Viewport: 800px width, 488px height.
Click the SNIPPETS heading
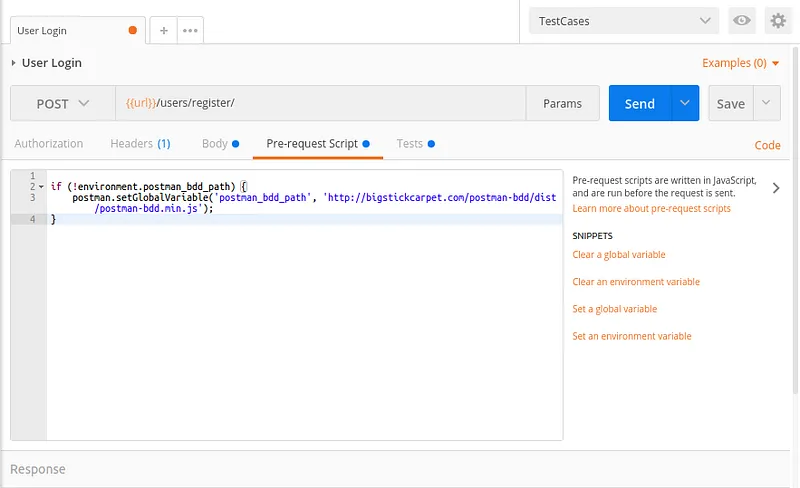coord(592,236)
